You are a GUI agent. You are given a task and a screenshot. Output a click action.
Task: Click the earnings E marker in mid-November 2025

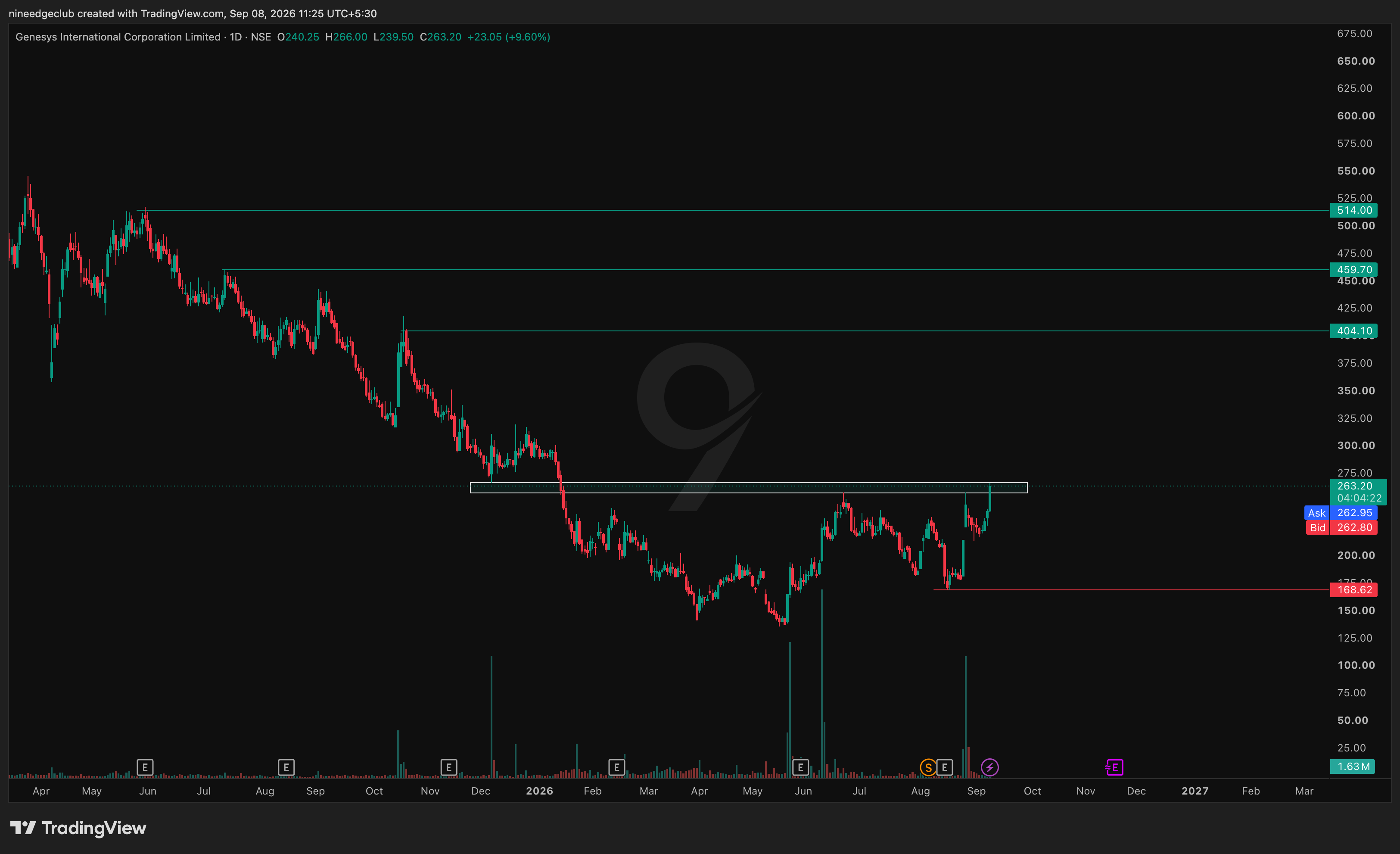448,768
